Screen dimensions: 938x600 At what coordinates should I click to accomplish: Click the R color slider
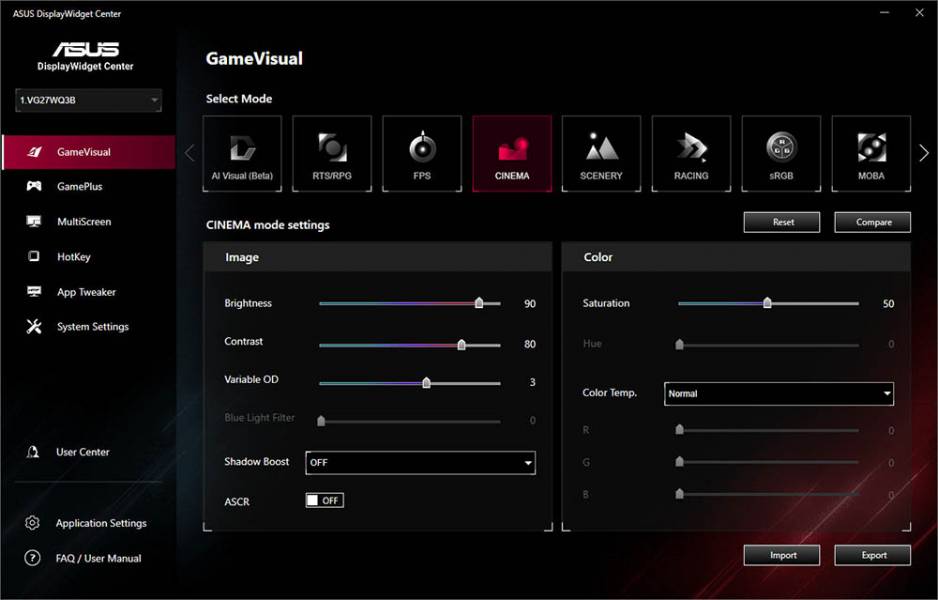pos(769,430)
